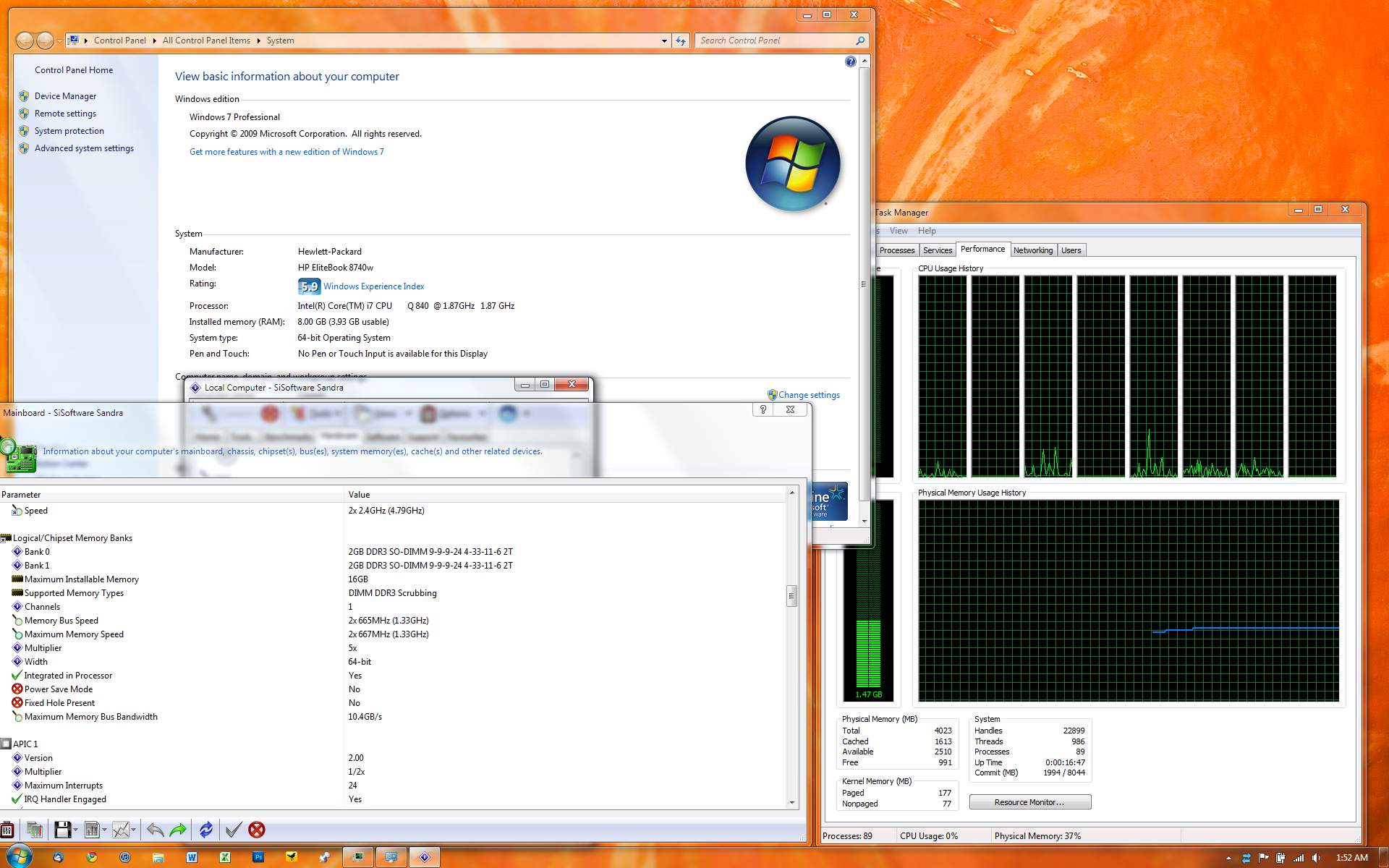This screenshot has height=868, width=1389.
Task: Click Get more features with new edition link
Action: pyautogui.click(x=286, y=152)
